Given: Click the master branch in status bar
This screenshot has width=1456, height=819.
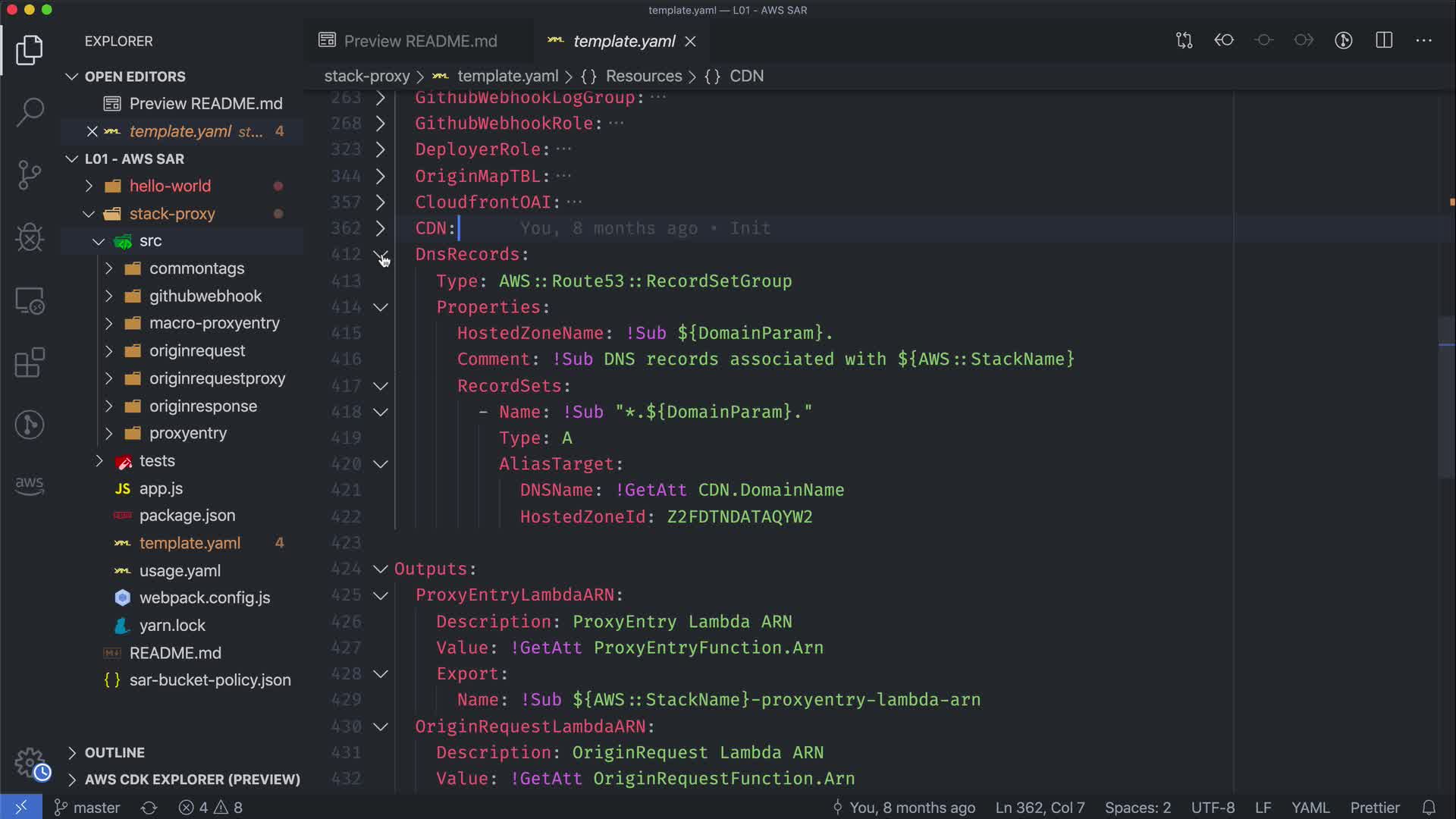Looking at the screenshot, I should [88, 808].
